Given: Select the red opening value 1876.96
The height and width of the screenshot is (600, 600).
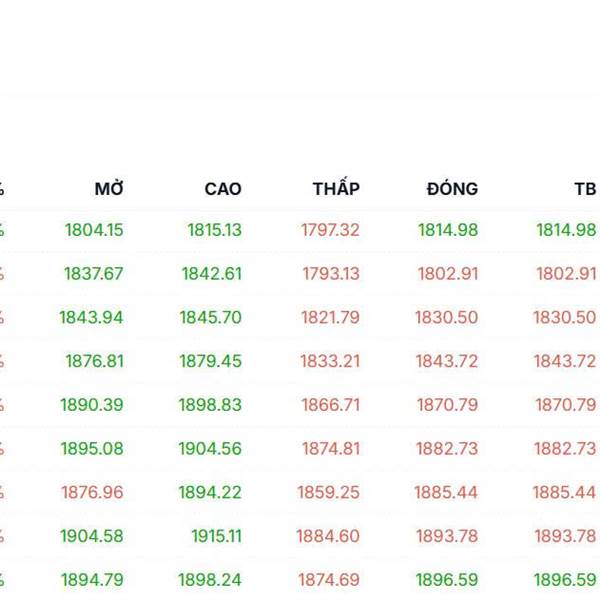Looking at the screenshot, I should (x=92, y=492).
